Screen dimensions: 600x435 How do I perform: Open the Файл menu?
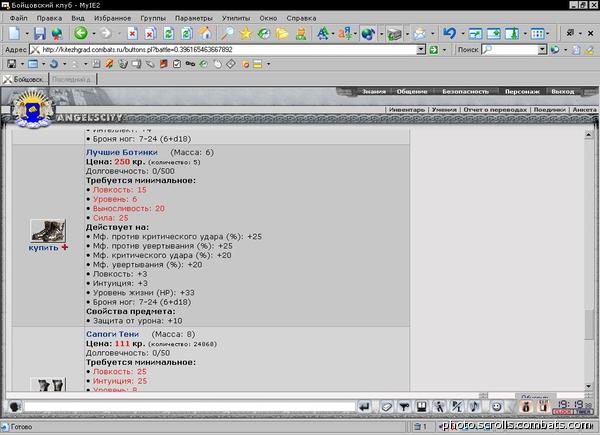click(18, 18)
